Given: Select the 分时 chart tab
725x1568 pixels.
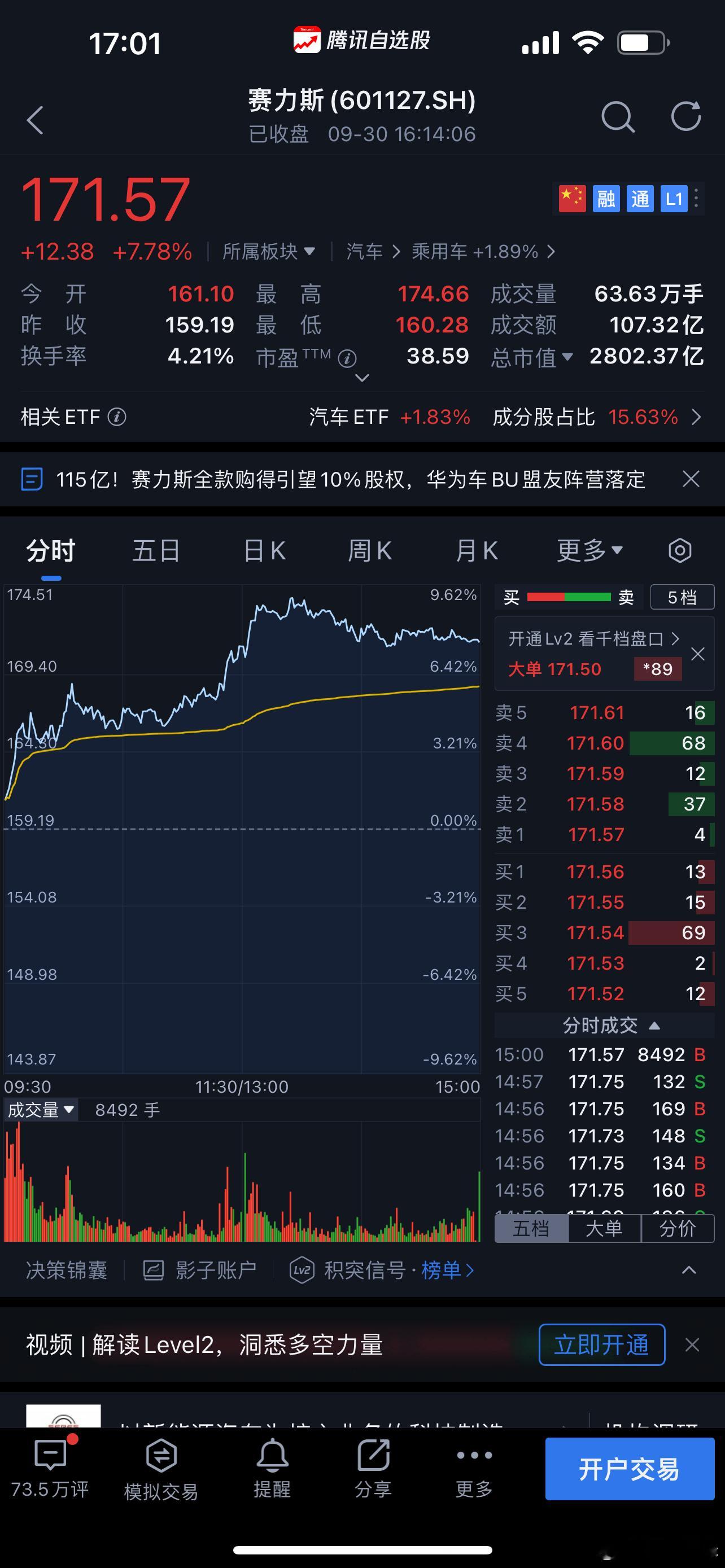Looking at the screenshot, I should coord(50,550).
